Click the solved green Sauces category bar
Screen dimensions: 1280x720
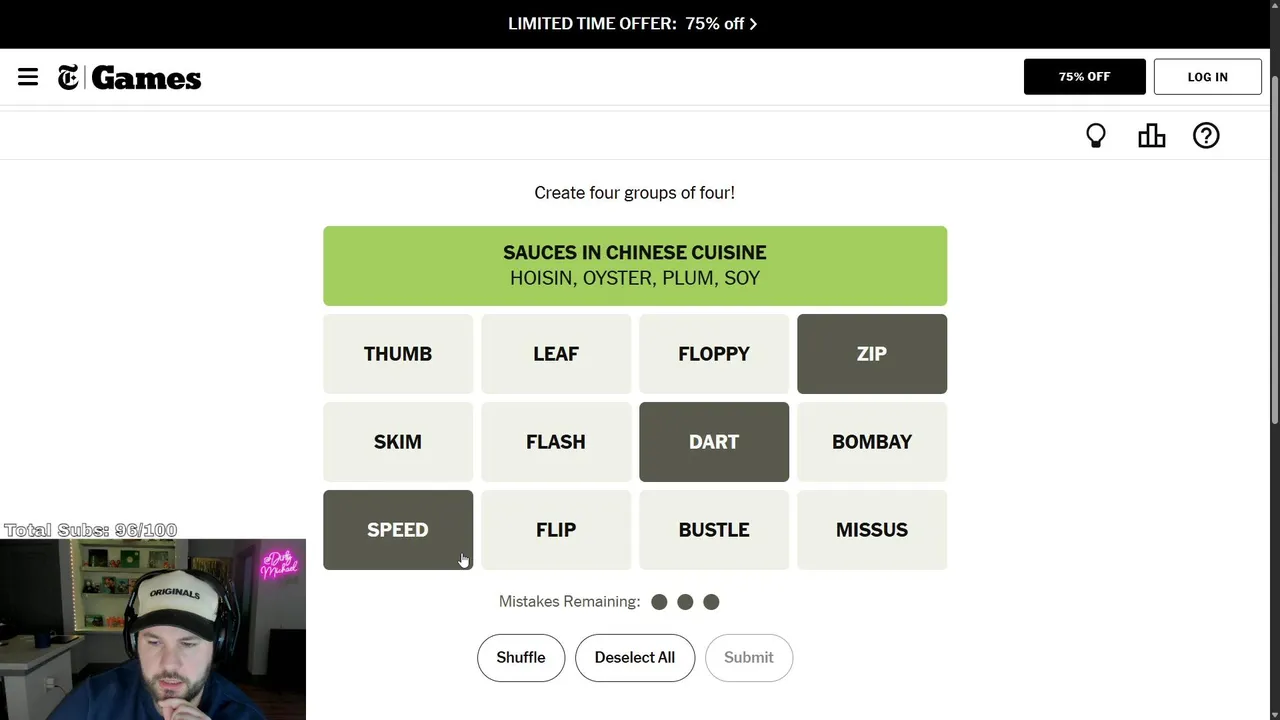(x=634, y=266)
